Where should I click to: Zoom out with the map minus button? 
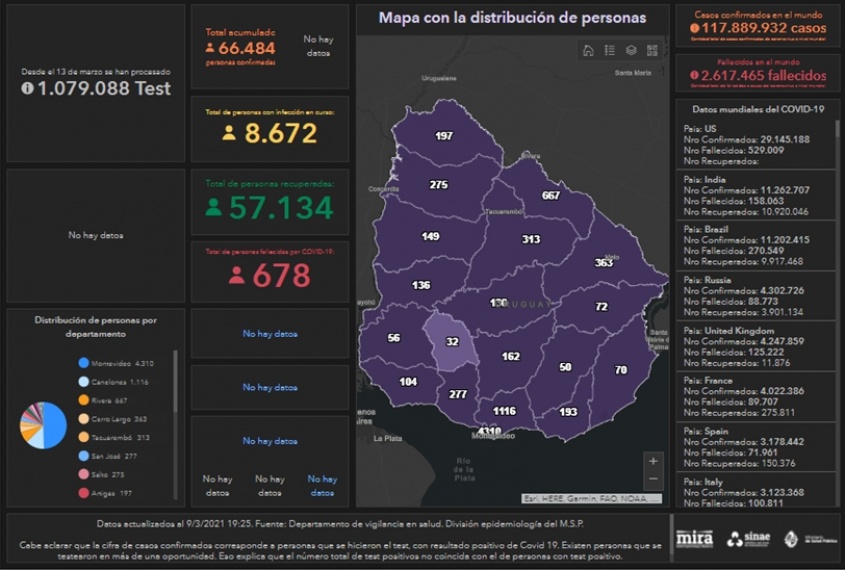tap(653, 480)
